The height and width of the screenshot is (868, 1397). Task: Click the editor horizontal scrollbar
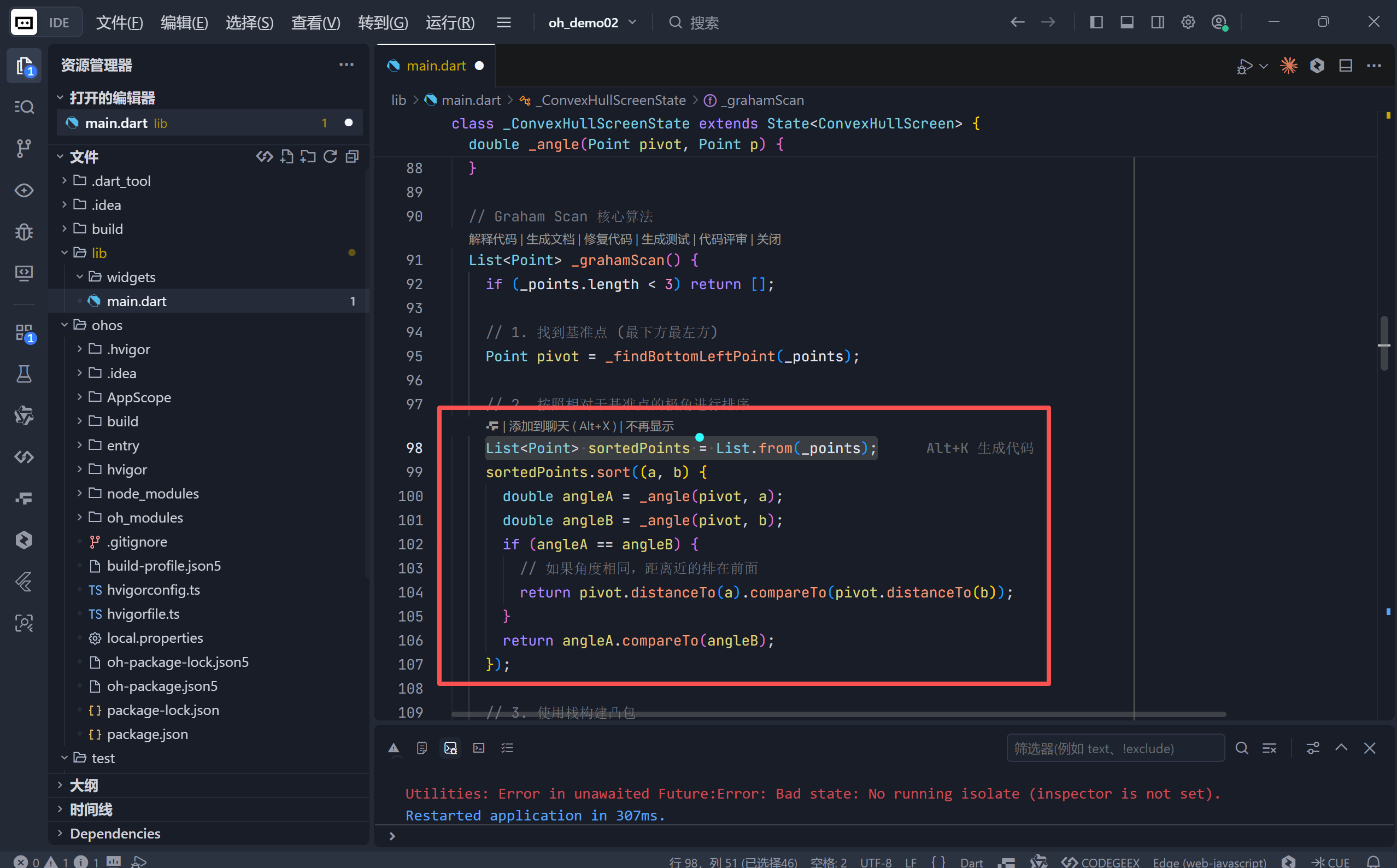[838, 714]
